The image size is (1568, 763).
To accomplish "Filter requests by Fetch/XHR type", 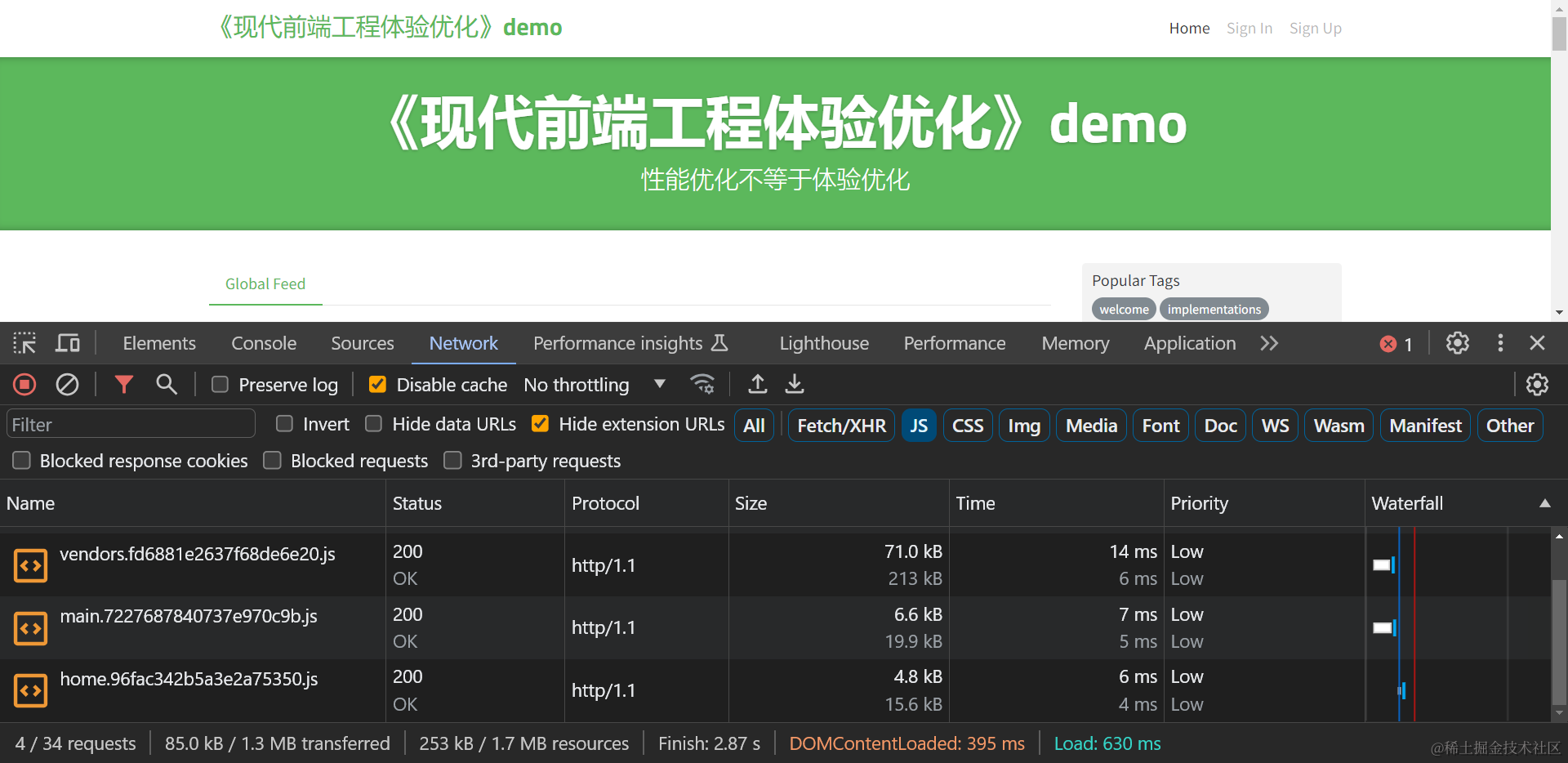I will 841,426.
